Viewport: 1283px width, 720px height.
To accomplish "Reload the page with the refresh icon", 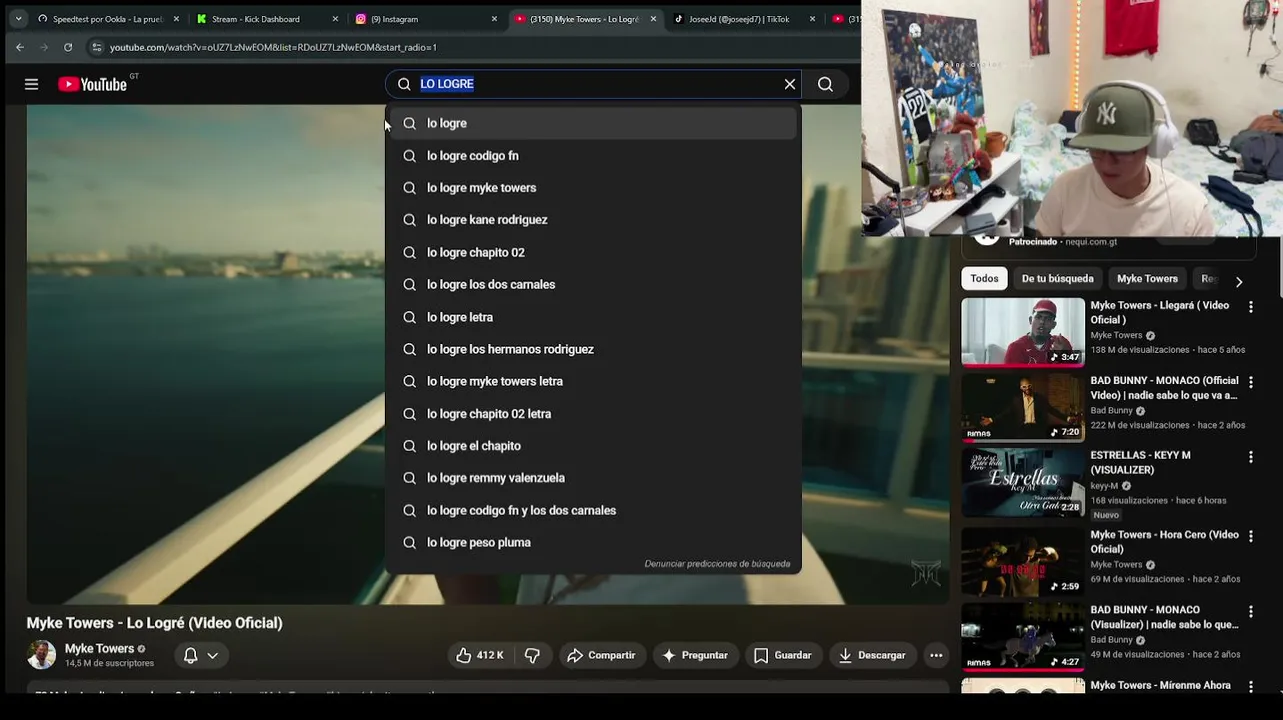I will click(68, 47).
